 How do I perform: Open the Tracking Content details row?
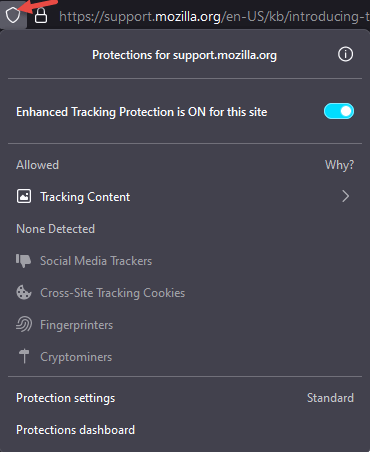[x=185, y=196]
